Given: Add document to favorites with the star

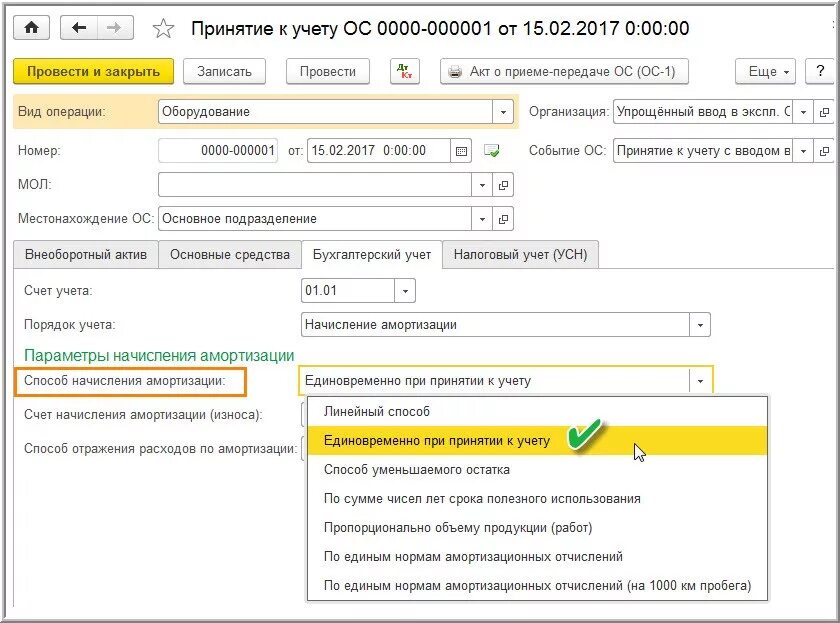Looking at the screenshot, I should click(x=163, y=28).
